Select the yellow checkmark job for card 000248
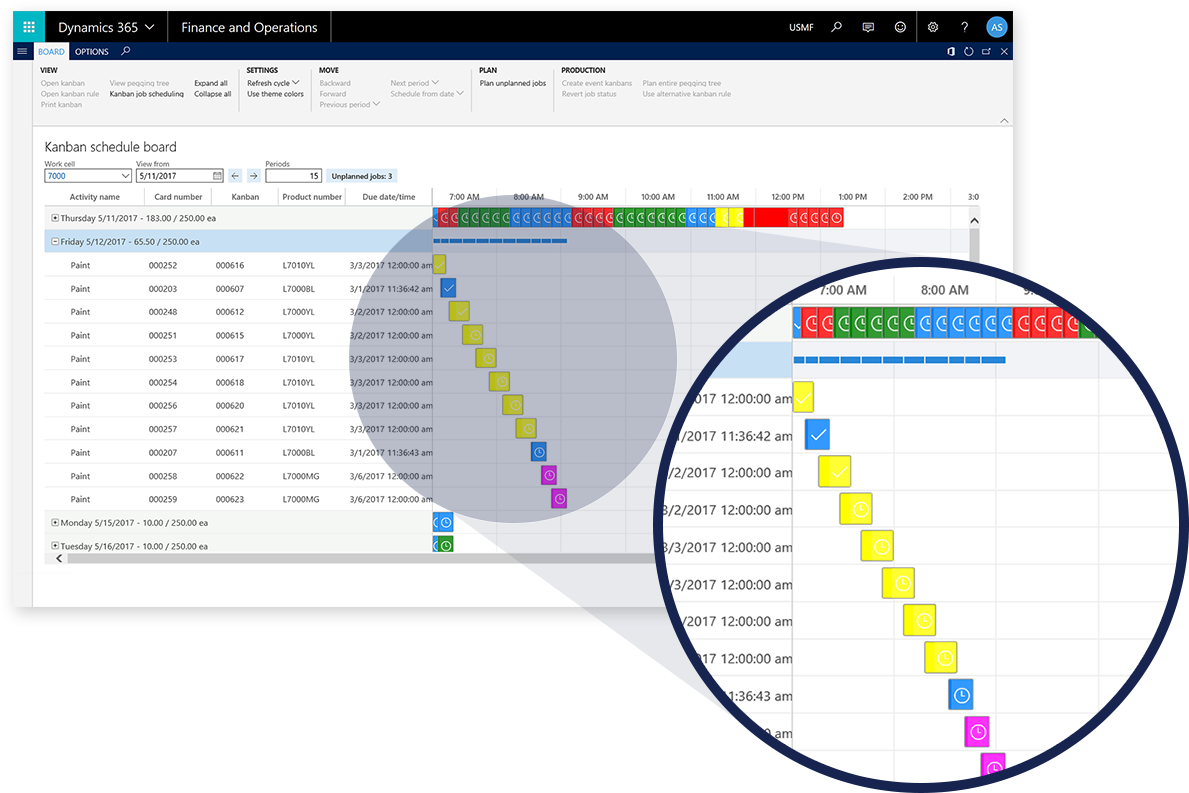This screenshot has width=1189, height=793. point(459,312)
